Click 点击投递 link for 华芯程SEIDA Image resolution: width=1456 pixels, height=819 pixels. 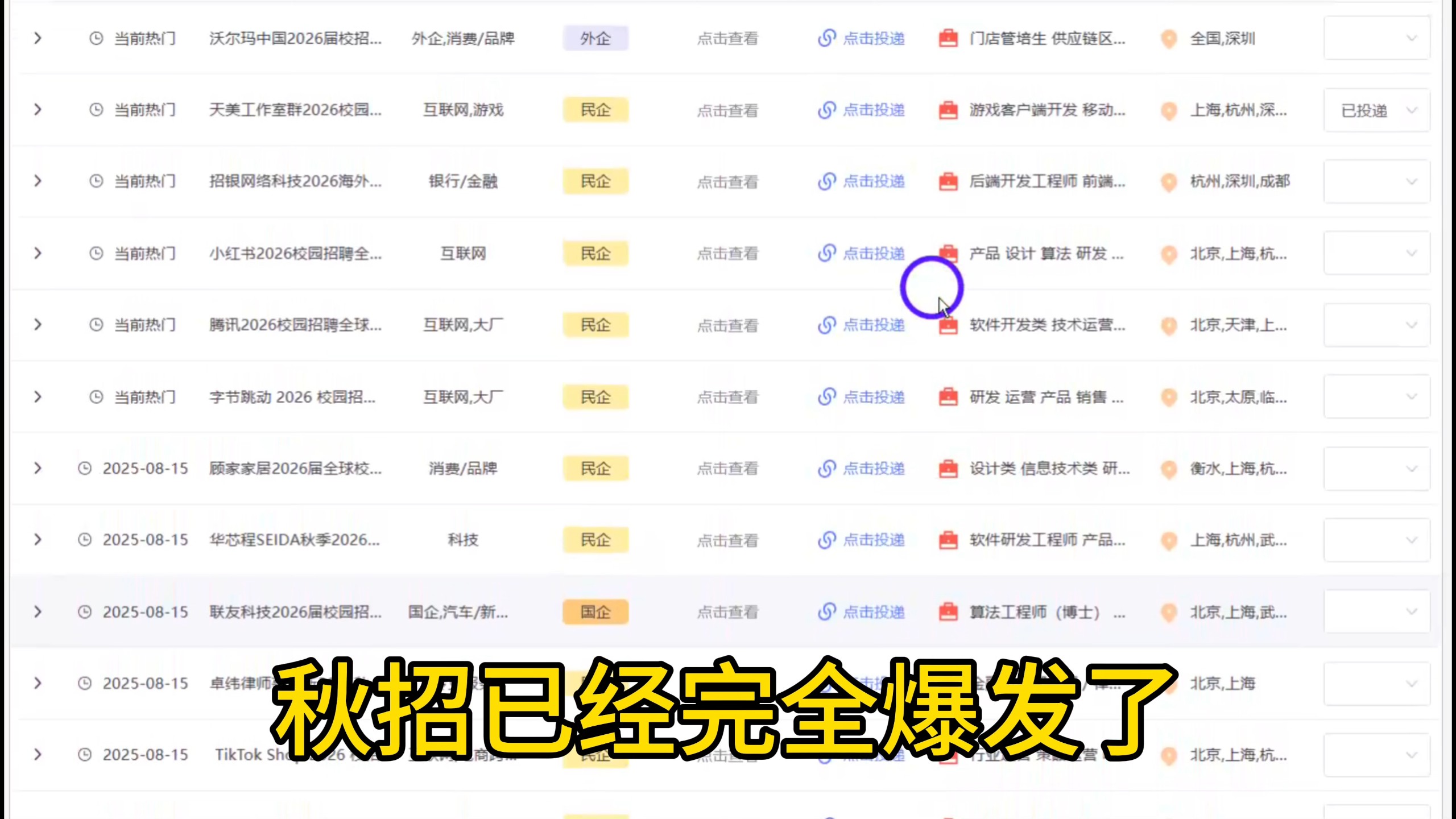coord(861,540)
